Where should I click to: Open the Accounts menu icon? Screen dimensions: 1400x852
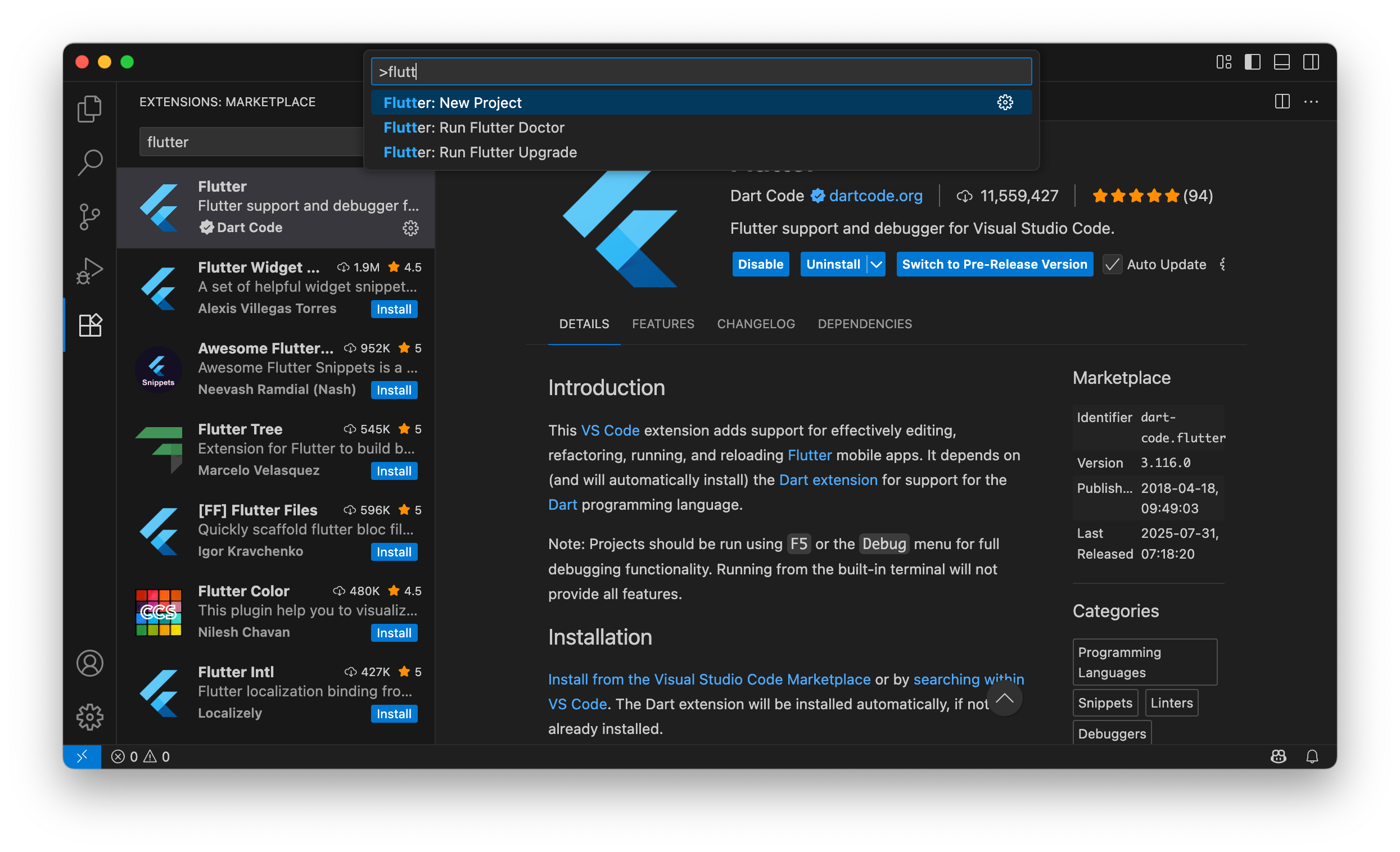tap(90, 663)
